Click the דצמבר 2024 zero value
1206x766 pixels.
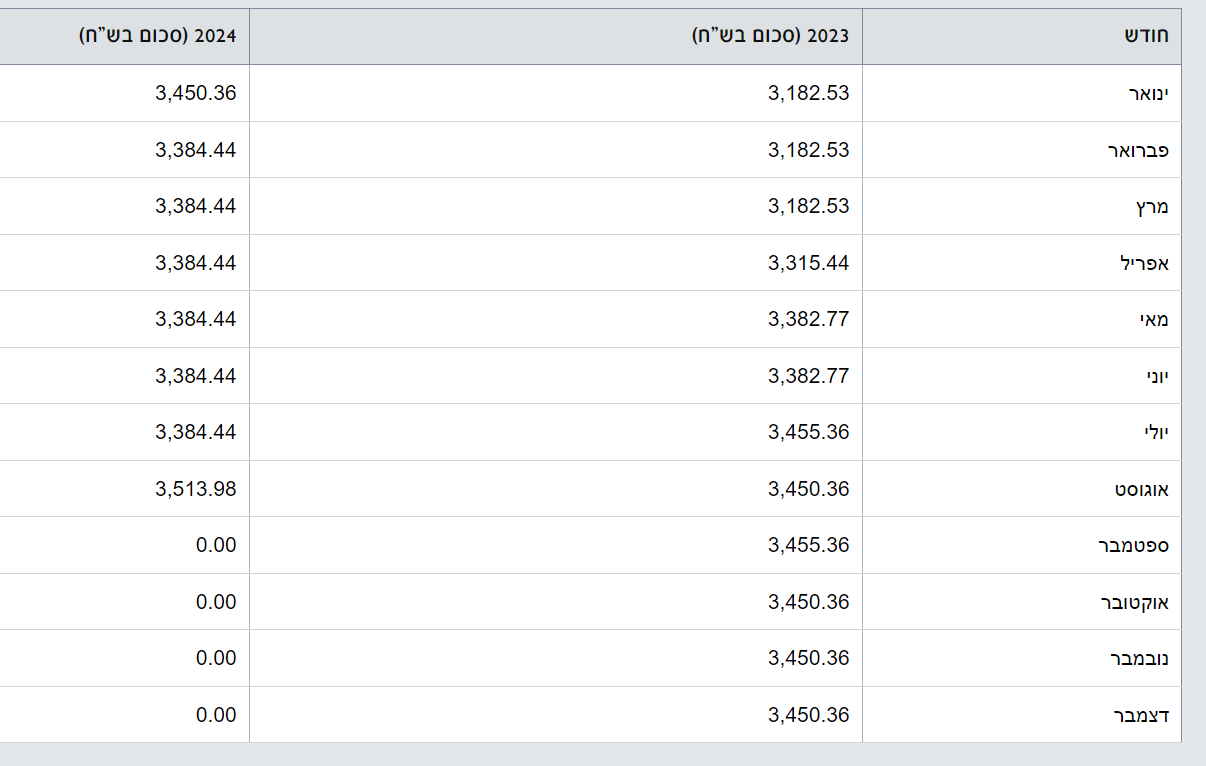click(x=216, y=715)
